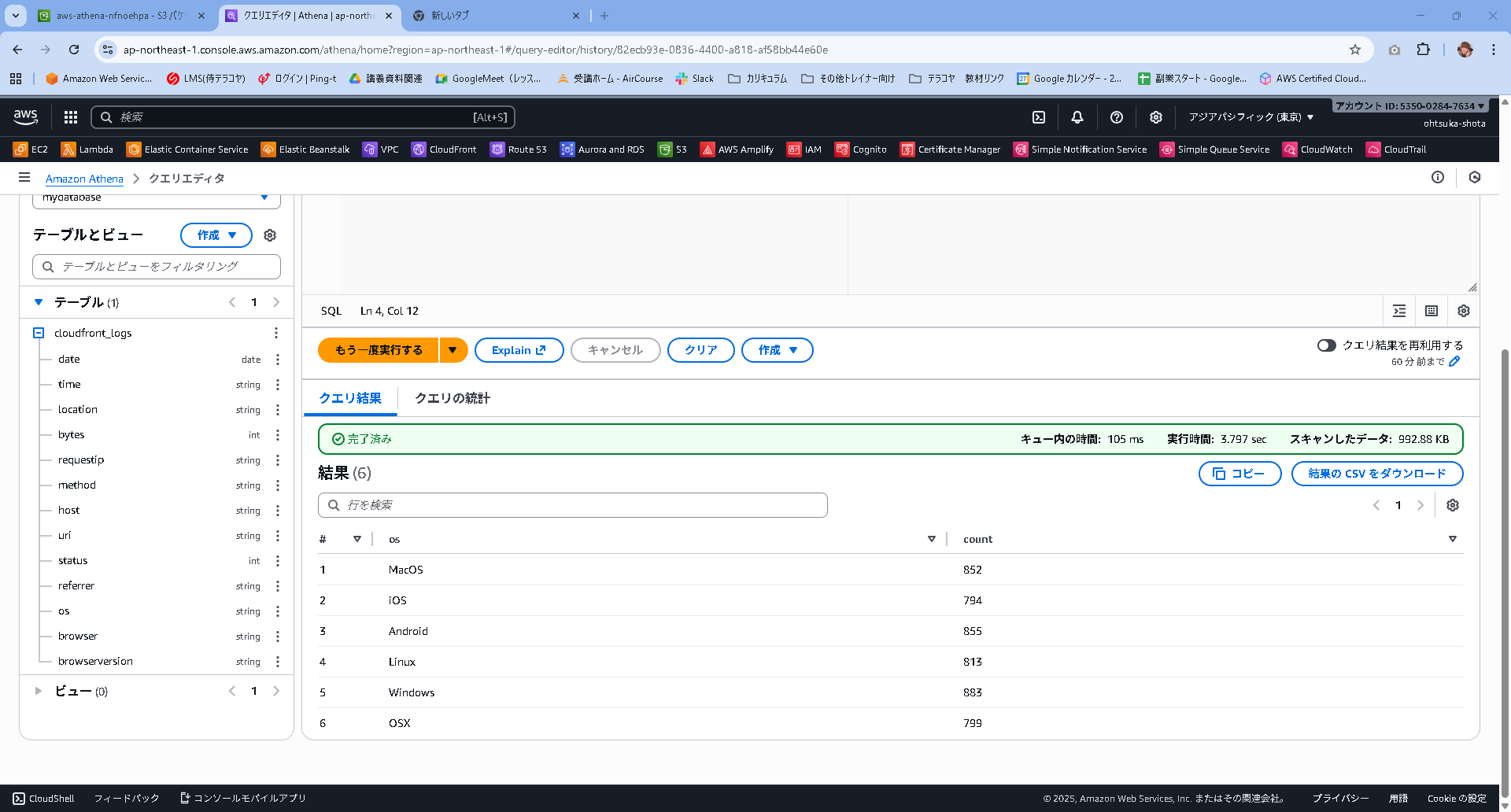1511x812 pixels.
Task: Open the Feedback link in footer
Action: [x=127, y=799]
